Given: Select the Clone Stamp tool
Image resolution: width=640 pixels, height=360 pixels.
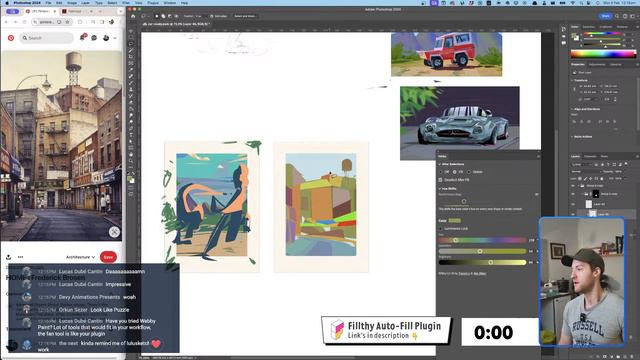Looking at the screenshot, I should click(x=131, y=89).
